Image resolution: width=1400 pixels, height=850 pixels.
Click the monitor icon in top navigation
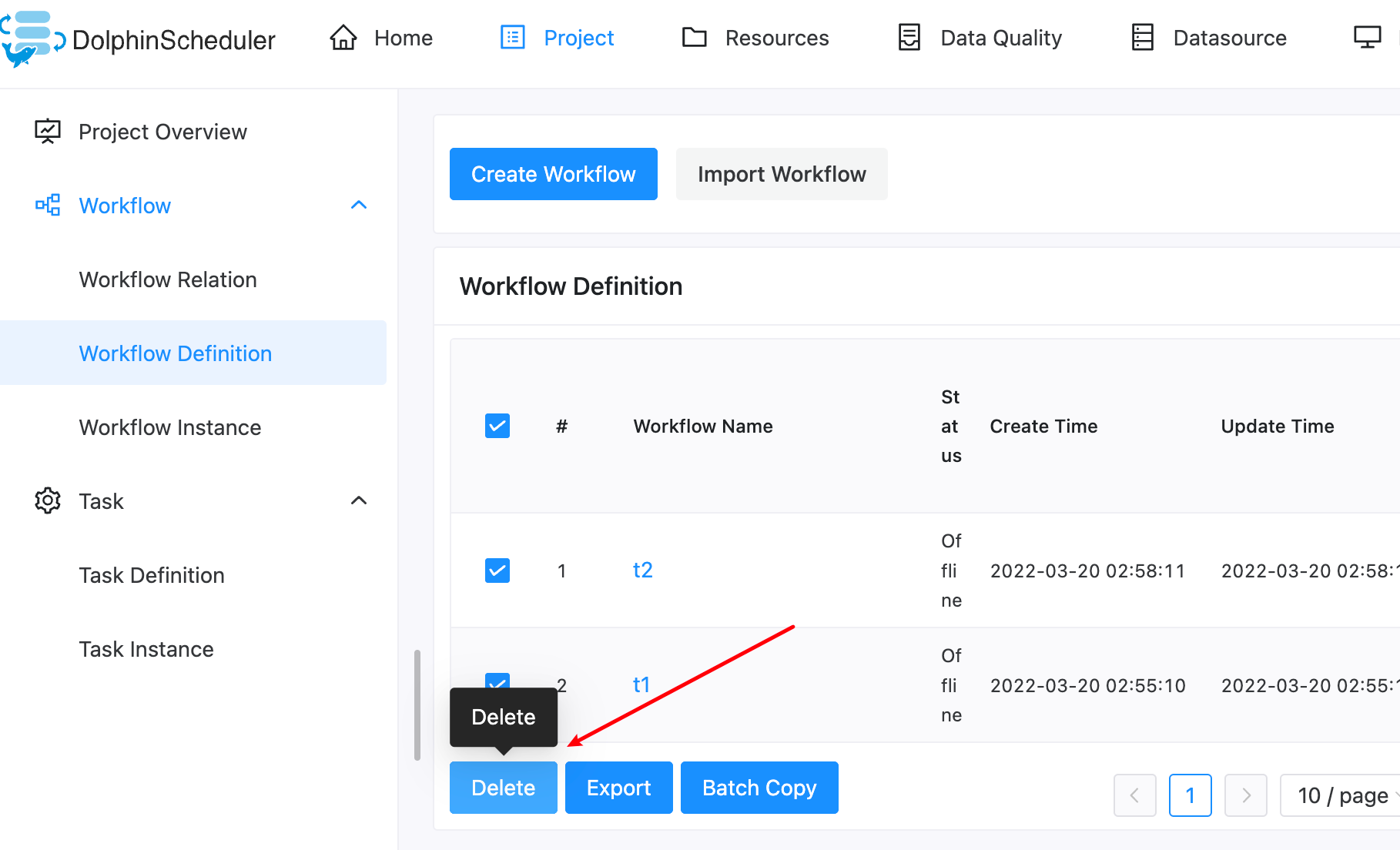(1367, 38)
